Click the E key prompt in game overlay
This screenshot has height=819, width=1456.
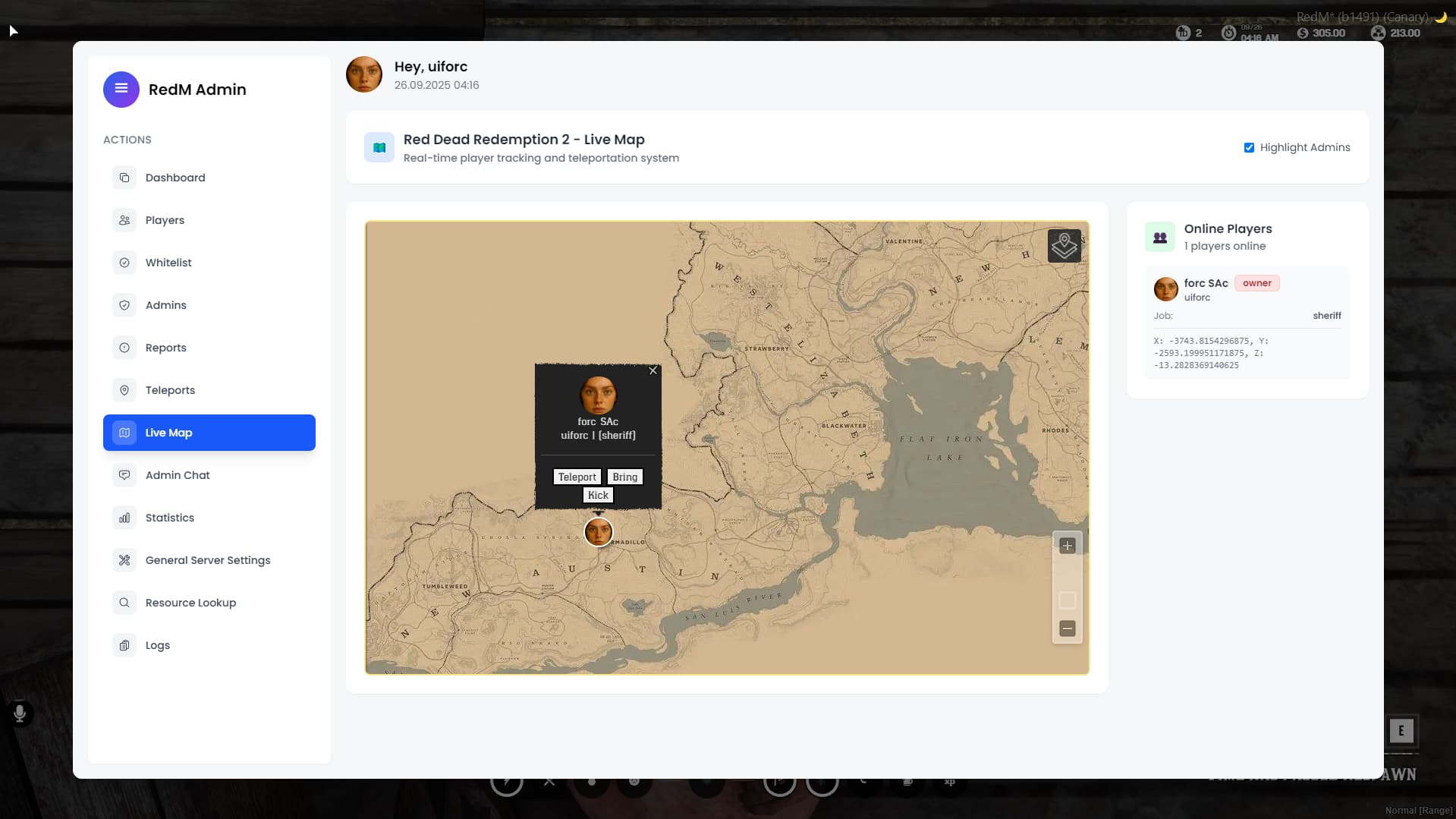pyautogui.click(x=1401, y=730)
